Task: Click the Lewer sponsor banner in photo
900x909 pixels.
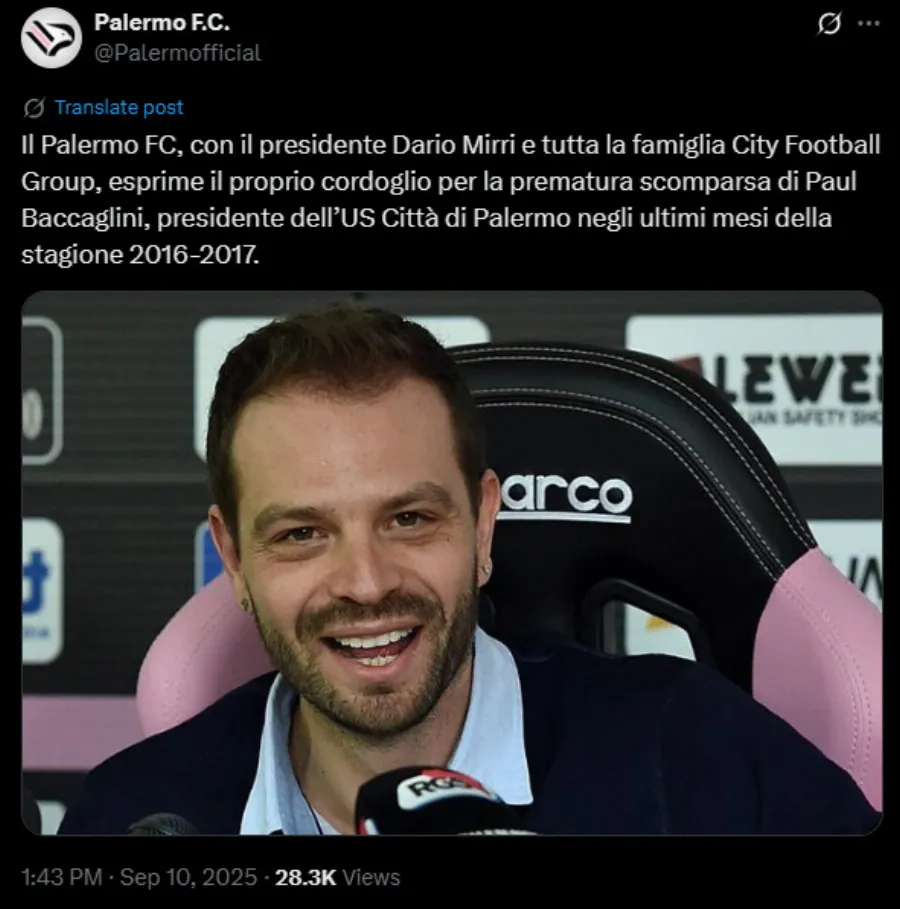Action: pos(754,388)
